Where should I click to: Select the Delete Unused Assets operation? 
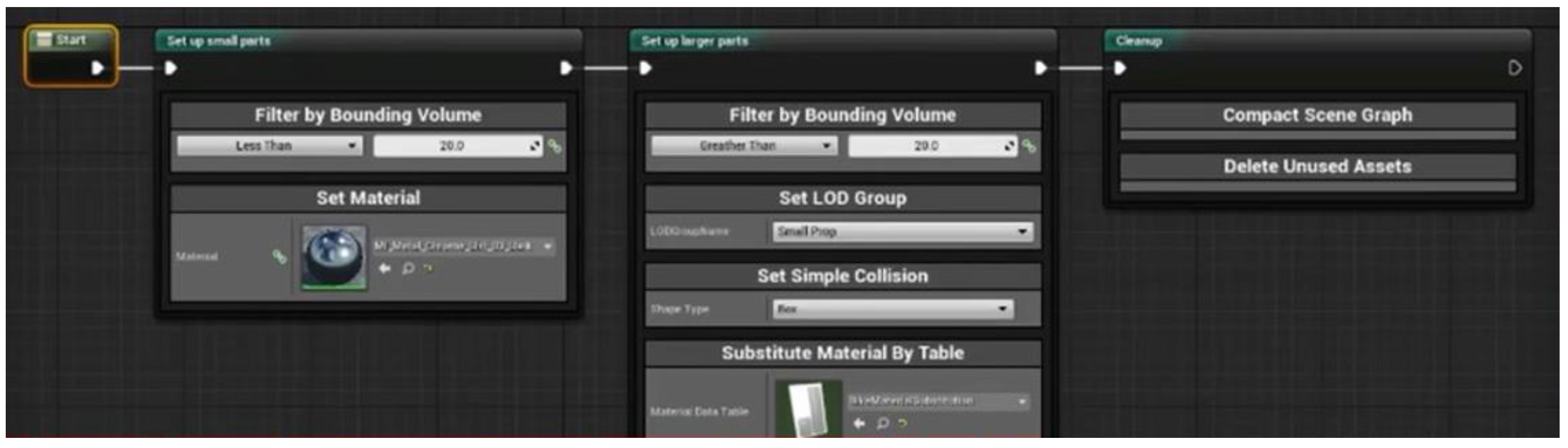(1318, 166)
